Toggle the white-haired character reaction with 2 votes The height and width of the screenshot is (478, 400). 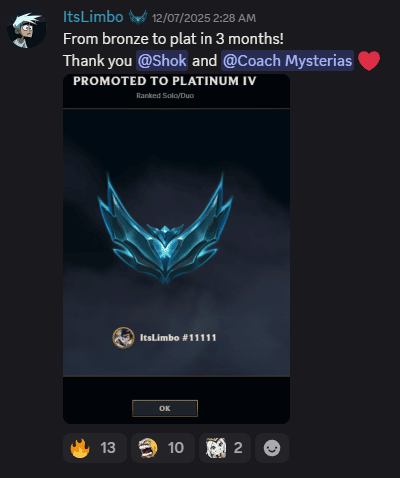point(225,448)
